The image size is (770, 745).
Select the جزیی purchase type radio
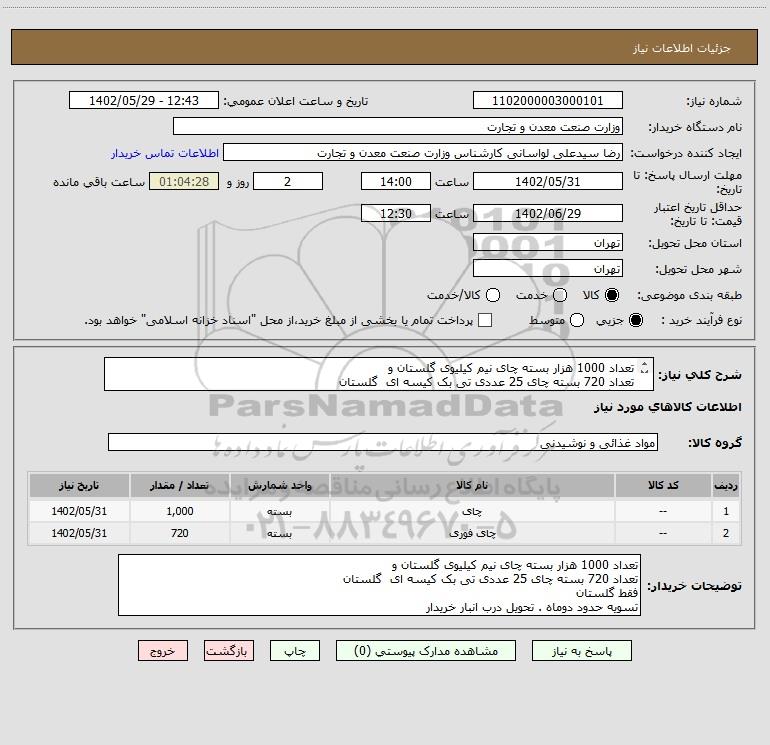[636, 320]
